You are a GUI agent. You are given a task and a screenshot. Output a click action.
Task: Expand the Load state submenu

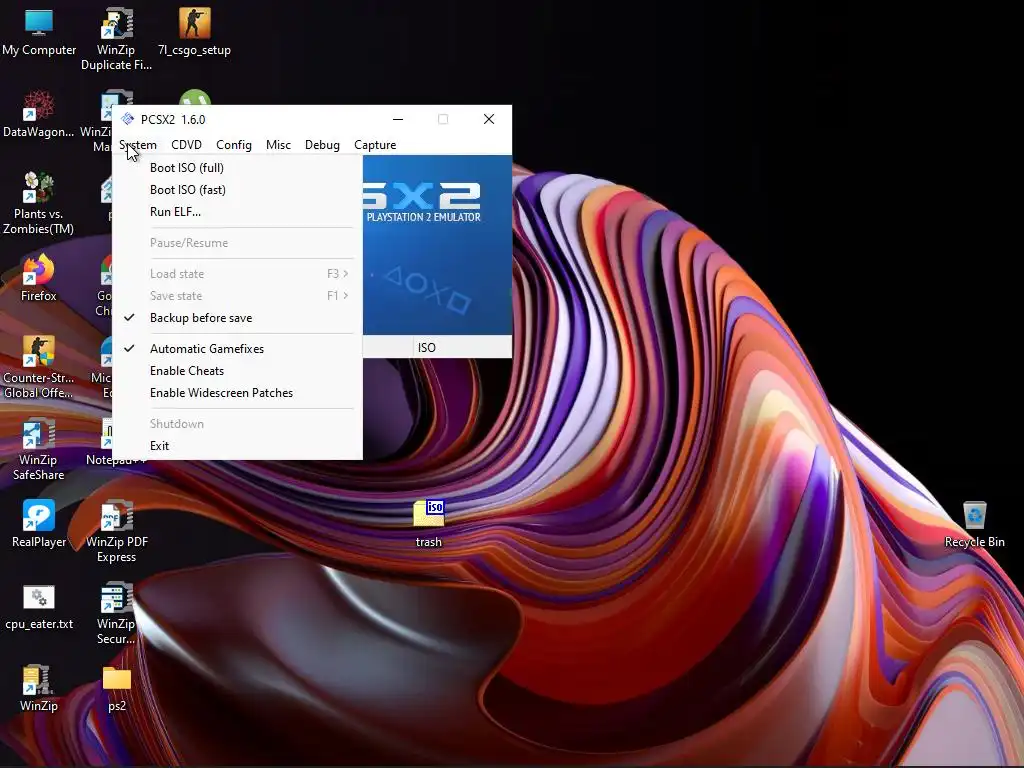238,274
